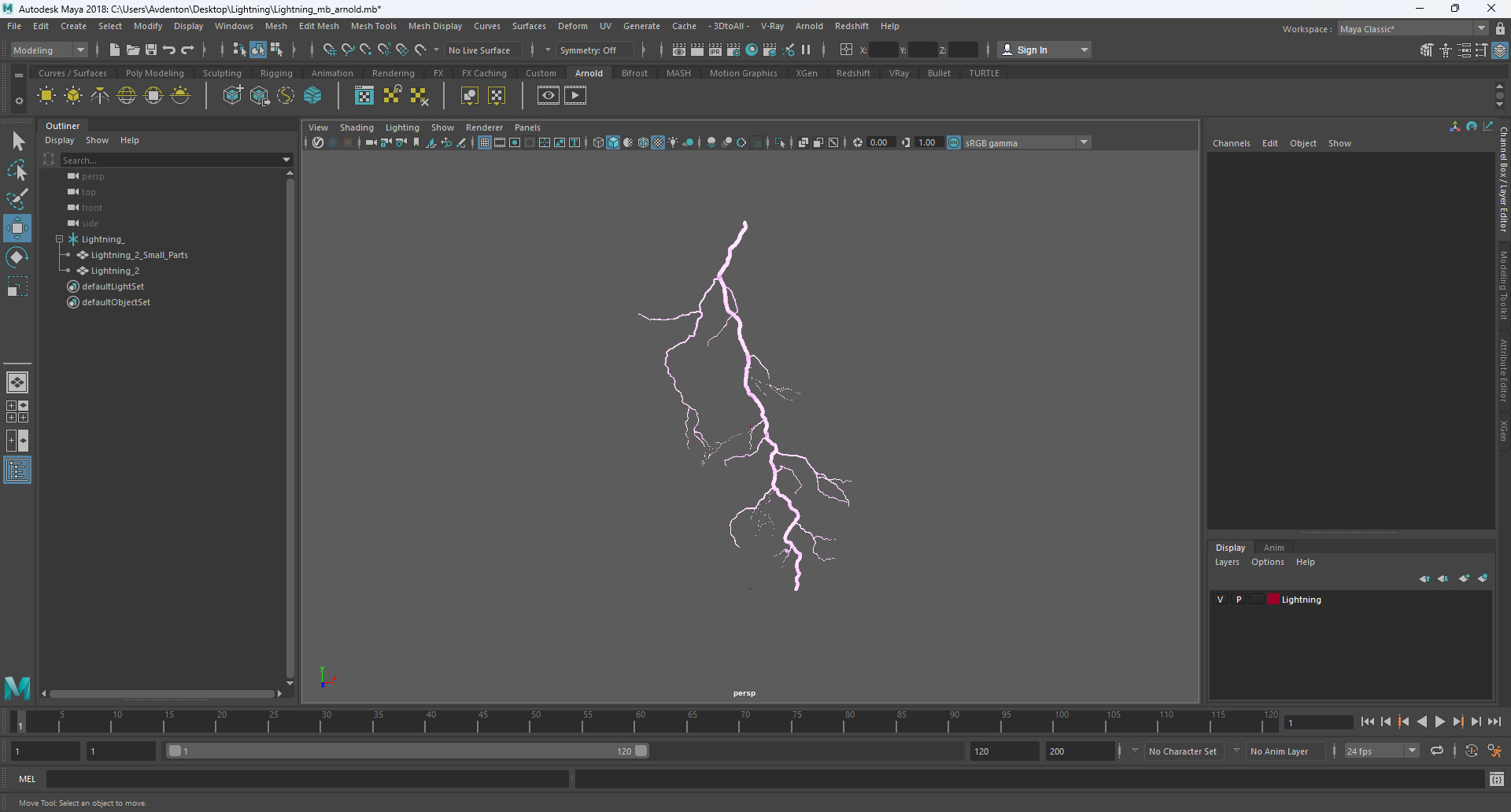Image resolution: width=1511 pixels, height=812 pixels.
Task: Create an Arnold photometric light
Action: (x=100, y=96)
